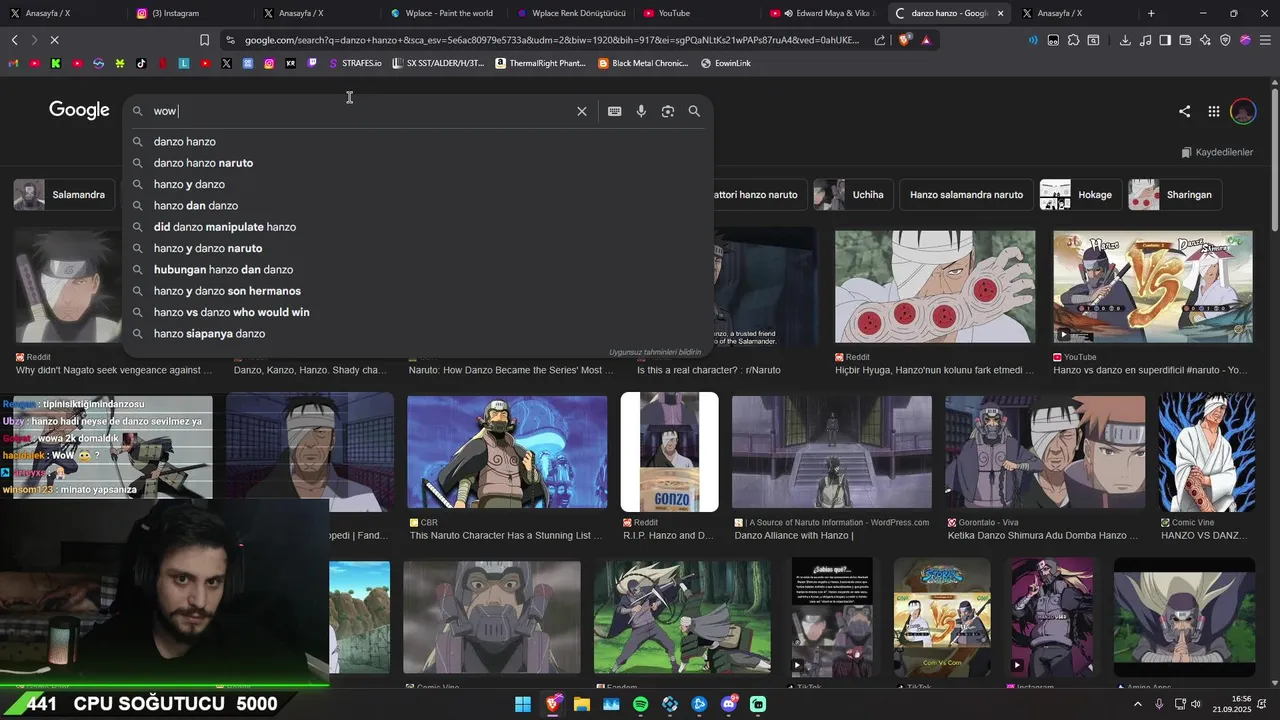The height and width of the screenshot is (720, 1280).
Task: Open the share icon near Google apps
Action: coord(1185,111)
